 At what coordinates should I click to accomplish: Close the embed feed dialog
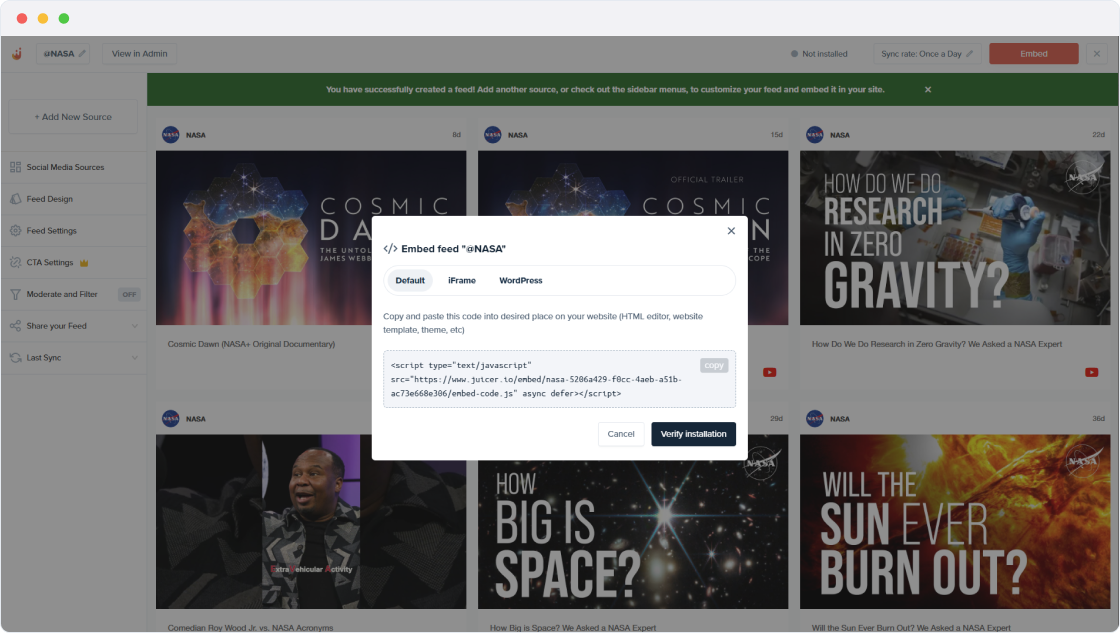point(731,231)
